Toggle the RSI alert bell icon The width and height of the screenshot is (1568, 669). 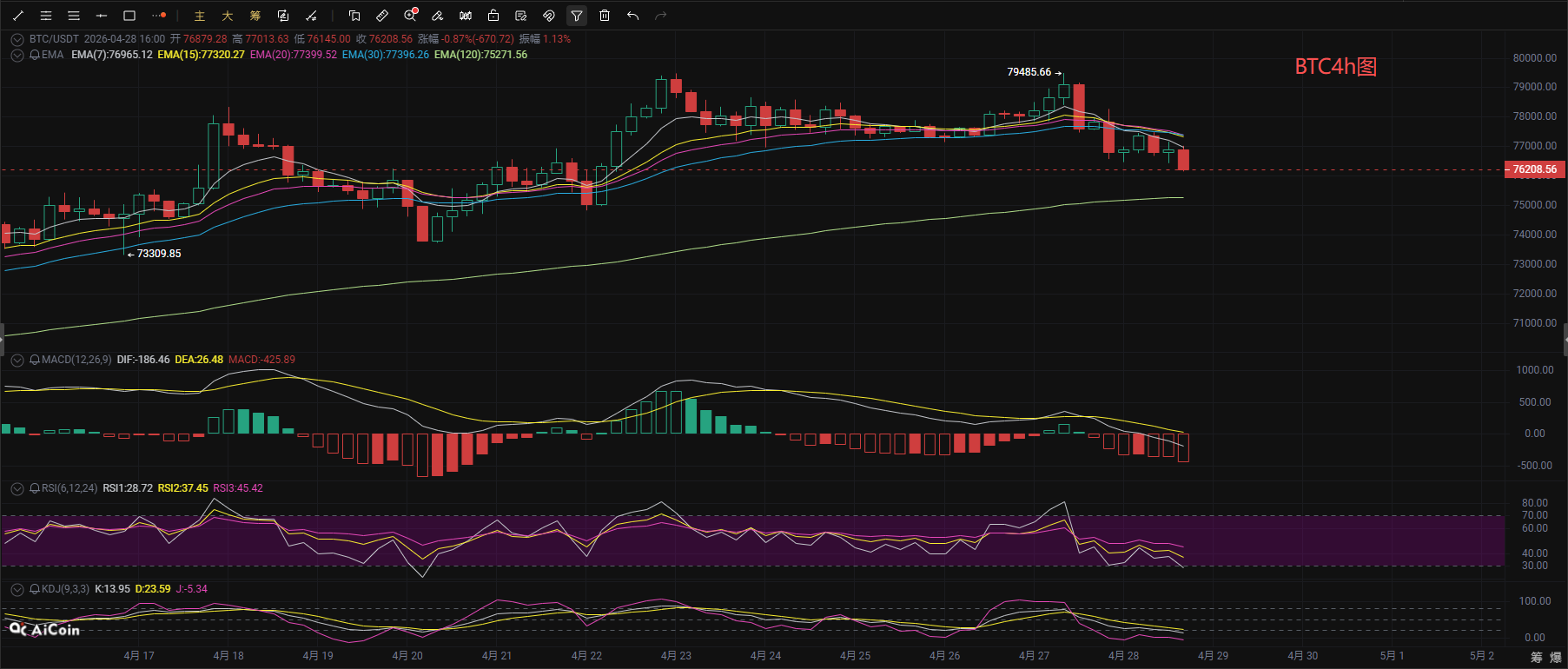(35, 488)
